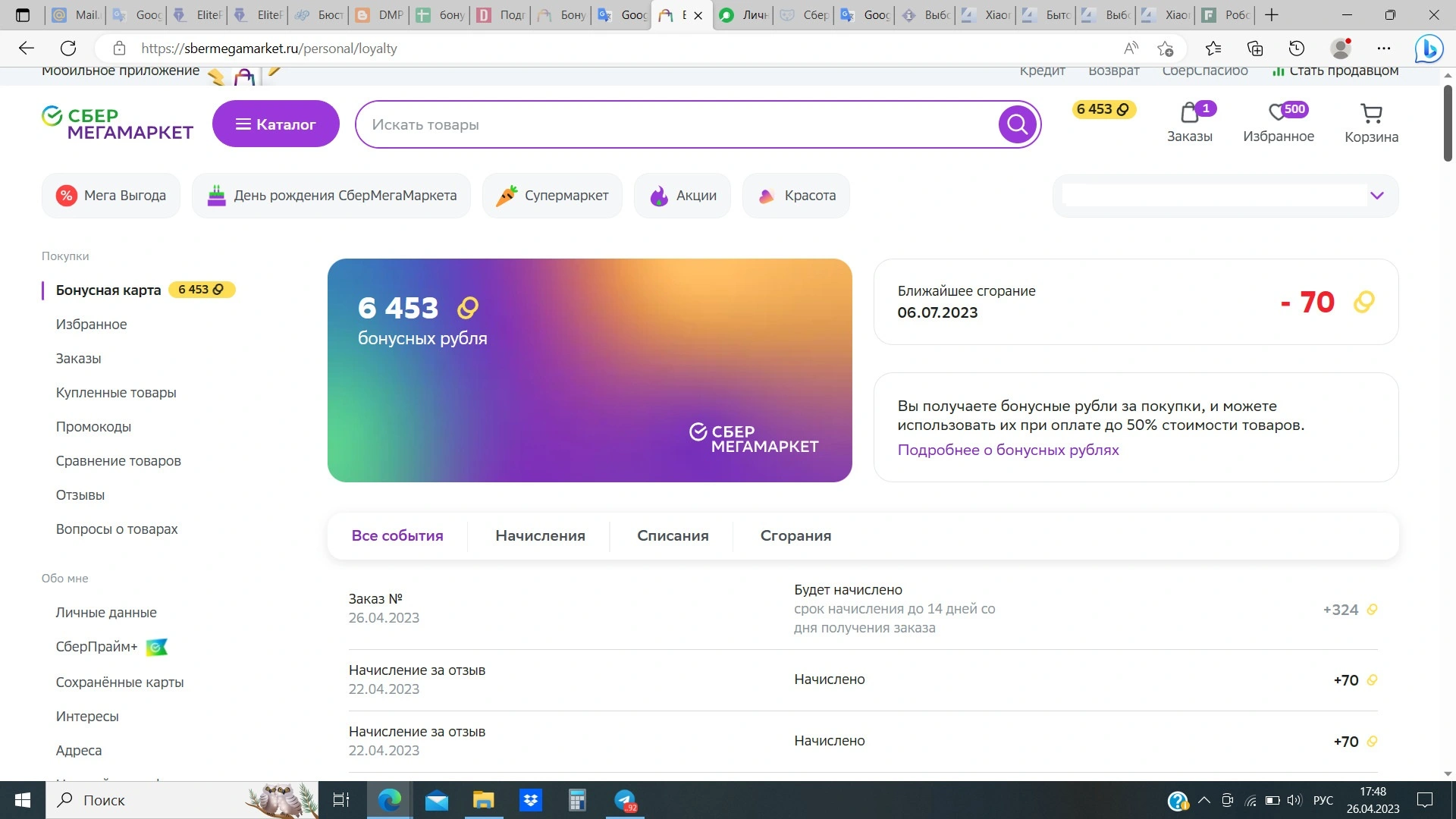Screen dimensions: 1456x819
Task: Switch to the Сгорания tab
Action: (795, 536)
